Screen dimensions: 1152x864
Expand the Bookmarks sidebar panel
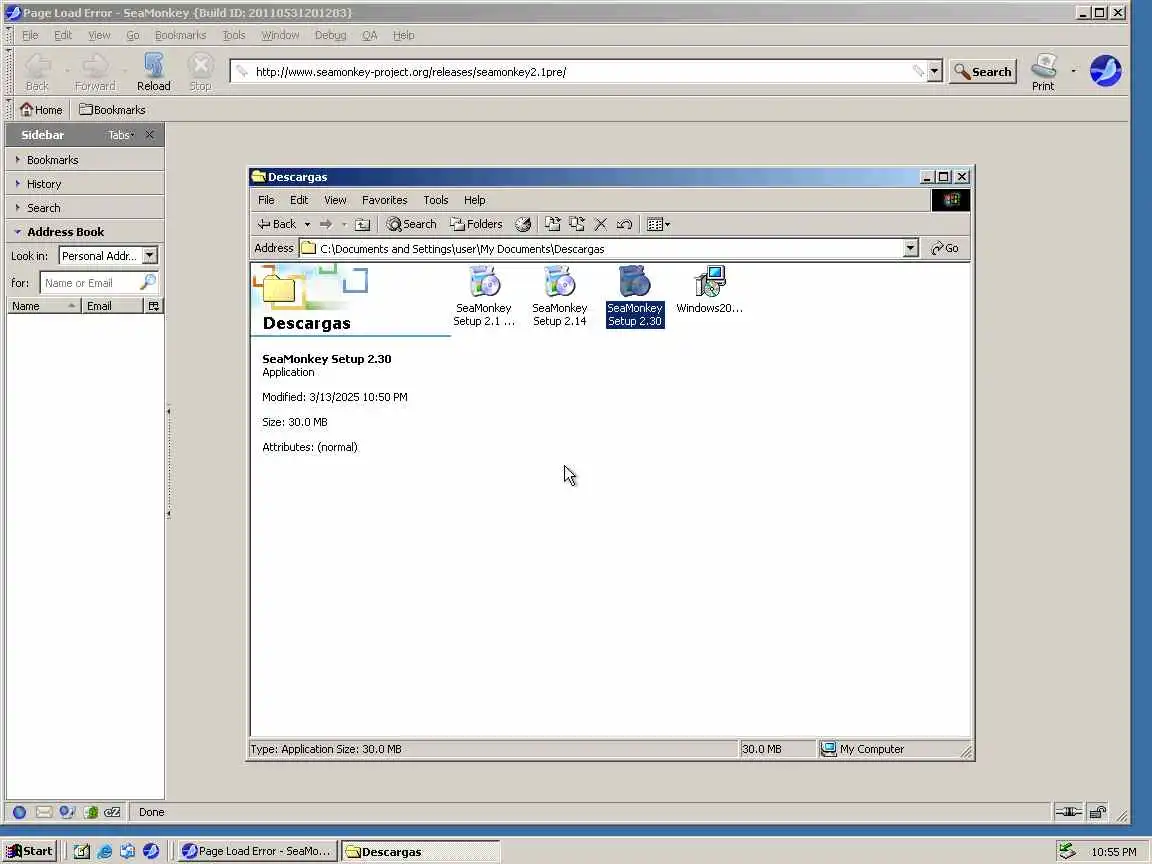point(84,159)
